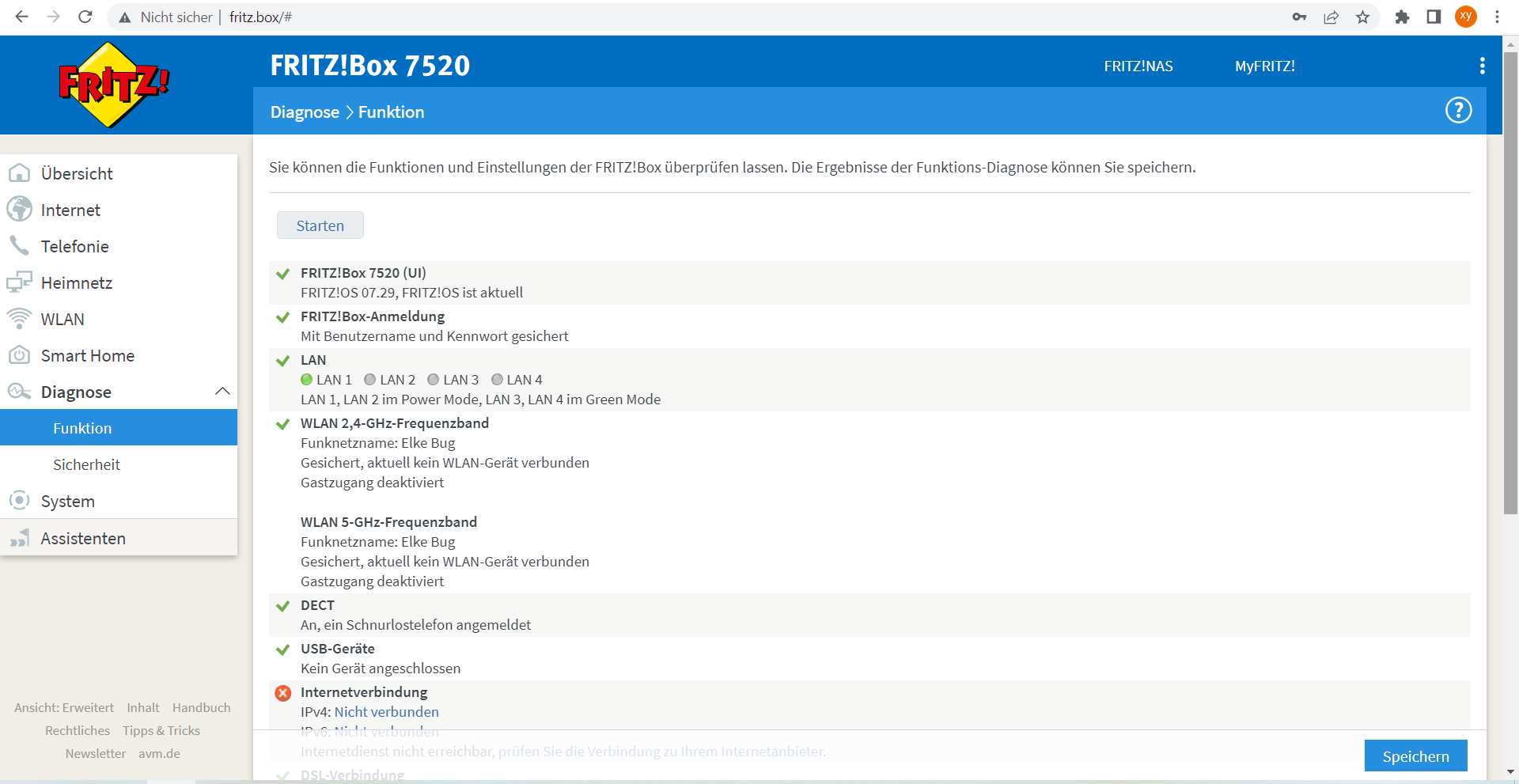The width and height of the screenshot is (1519, 784).
Task: Open the saved passwords key icon
Action: coord(1299,17)
